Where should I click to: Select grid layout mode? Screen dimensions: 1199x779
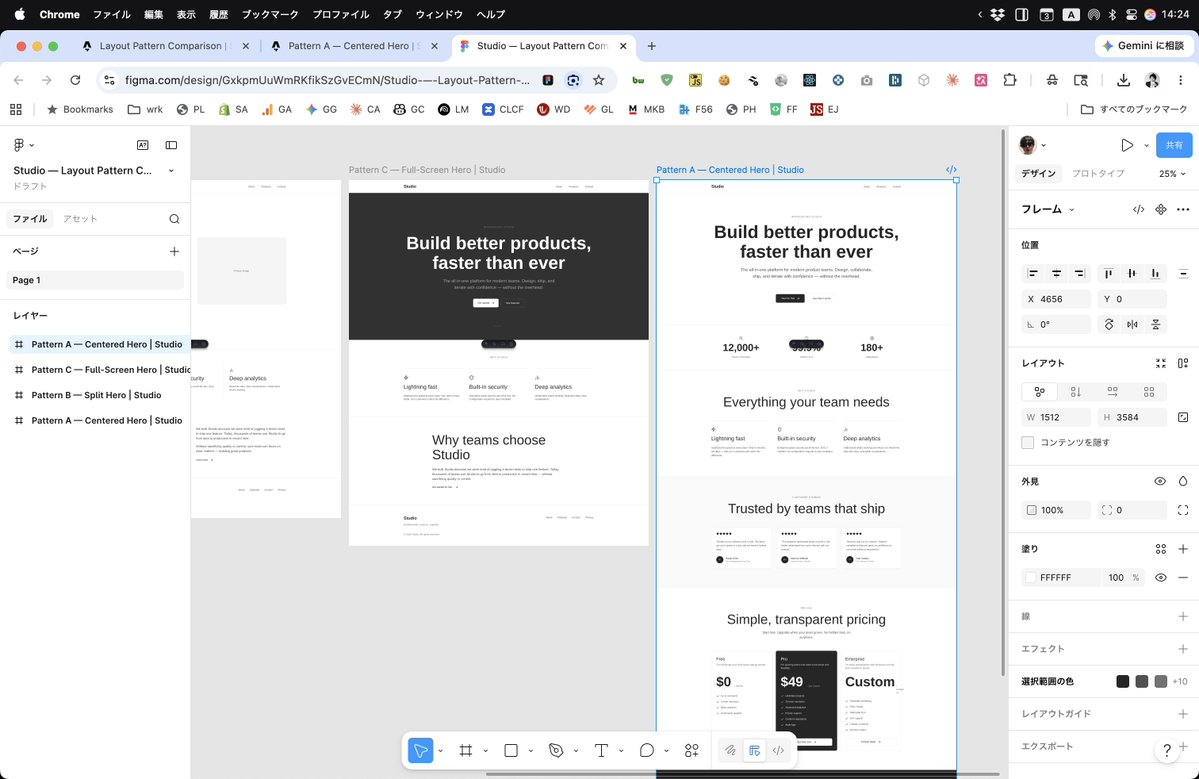[x=1149, y=392]
